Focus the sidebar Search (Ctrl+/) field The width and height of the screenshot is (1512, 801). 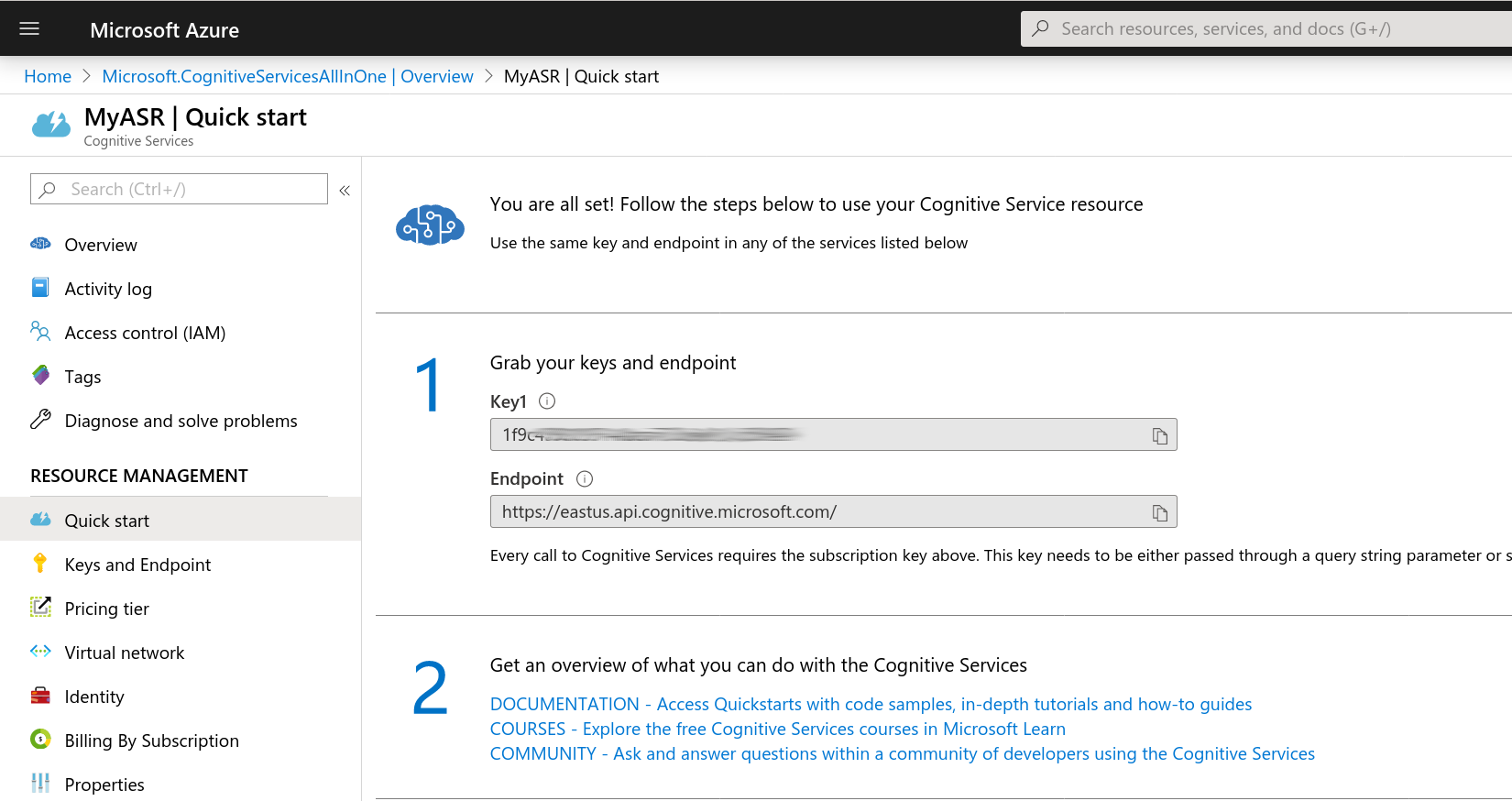(x=179, y=189)
